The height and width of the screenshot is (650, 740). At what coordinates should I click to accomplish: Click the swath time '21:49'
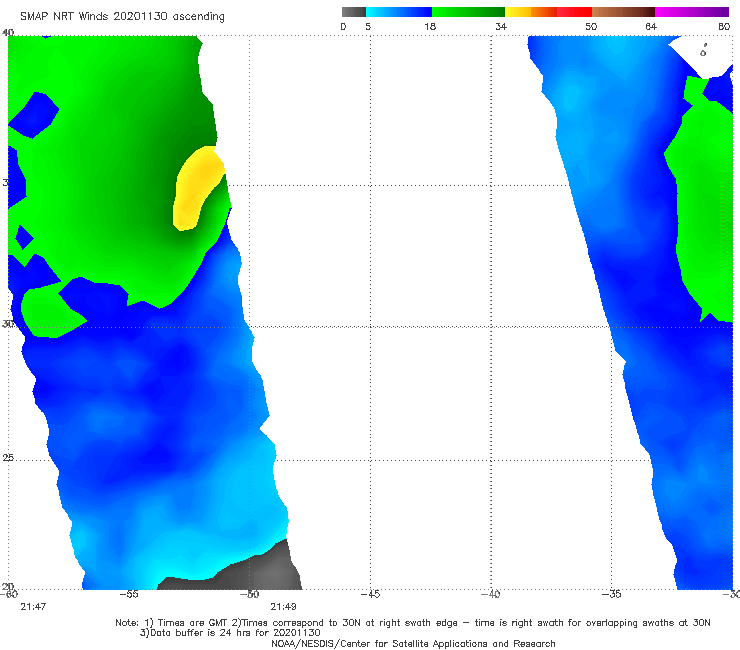283,607
